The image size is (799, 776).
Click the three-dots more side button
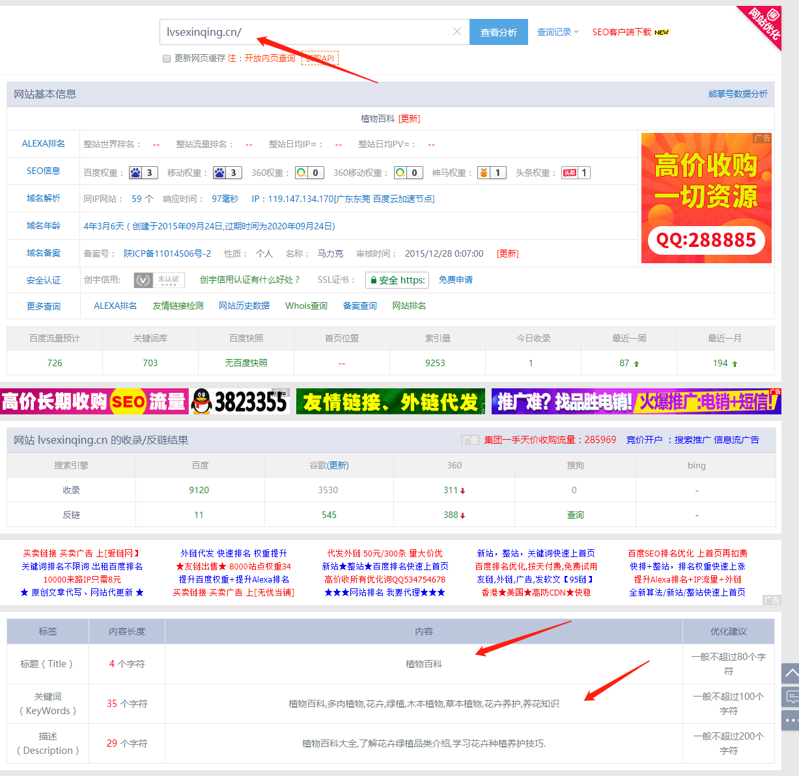pos(790,720)
